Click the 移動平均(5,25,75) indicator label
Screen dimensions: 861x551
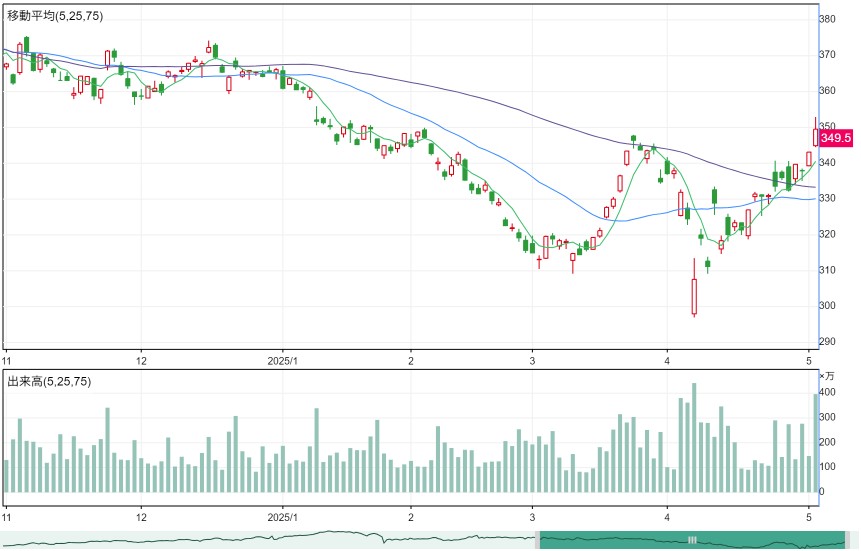tap(55, 16)
